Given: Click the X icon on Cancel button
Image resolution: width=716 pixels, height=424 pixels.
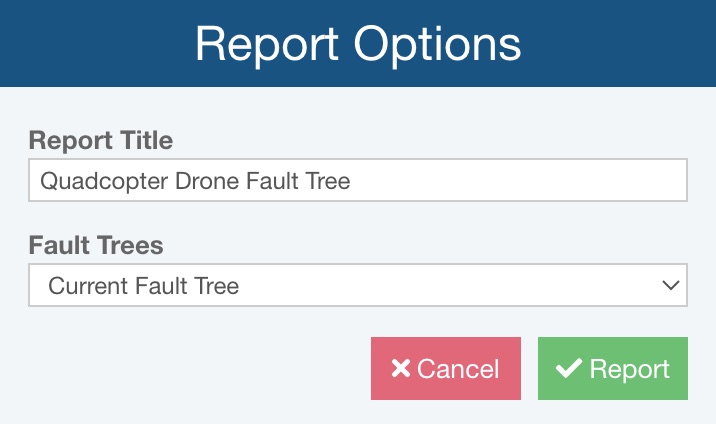Looking at the screenshot, I should (401, 369).
